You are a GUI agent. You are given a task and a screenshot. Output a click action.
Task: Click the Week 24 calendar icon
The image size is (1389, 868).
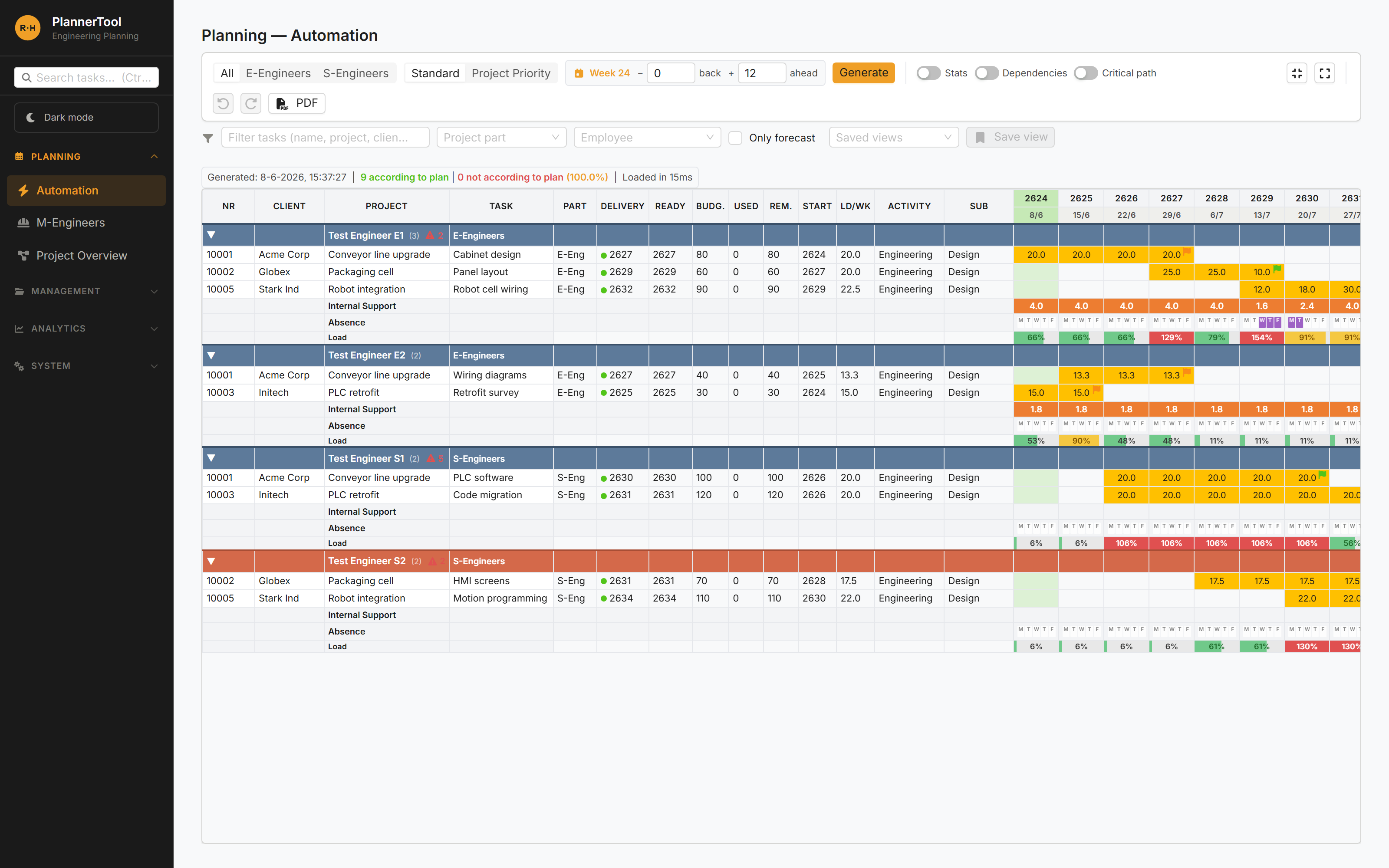(579, 73)
